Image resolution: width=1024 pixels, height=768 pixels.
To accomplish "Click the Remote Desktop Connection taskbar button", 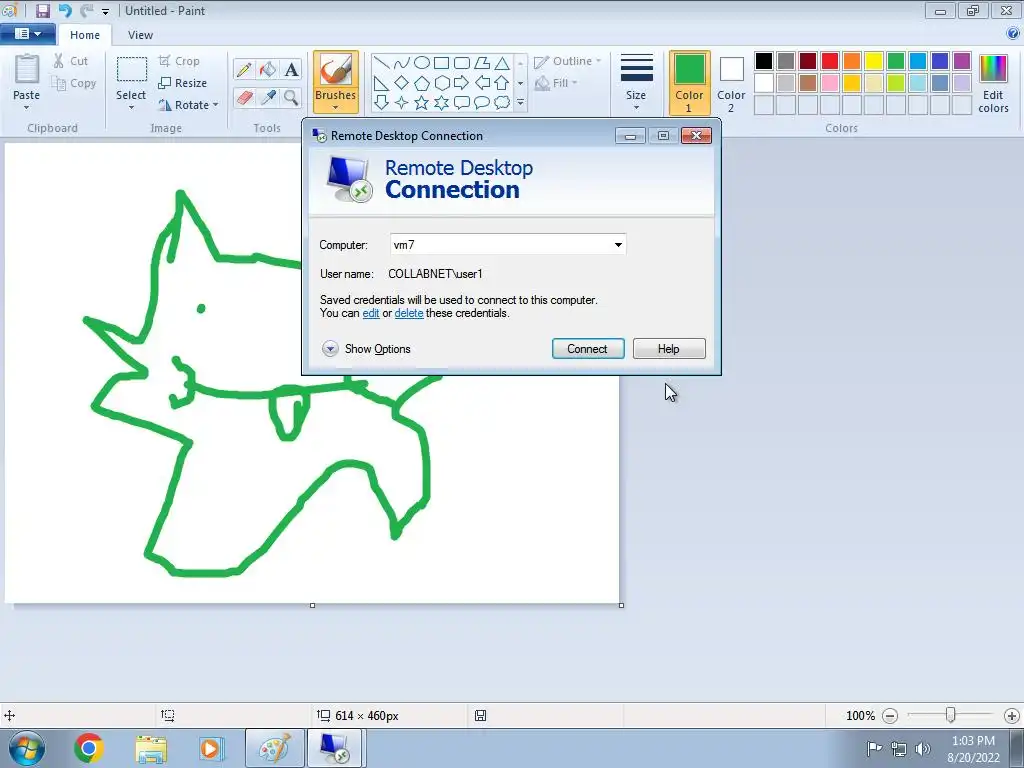I will pos(334,748).
